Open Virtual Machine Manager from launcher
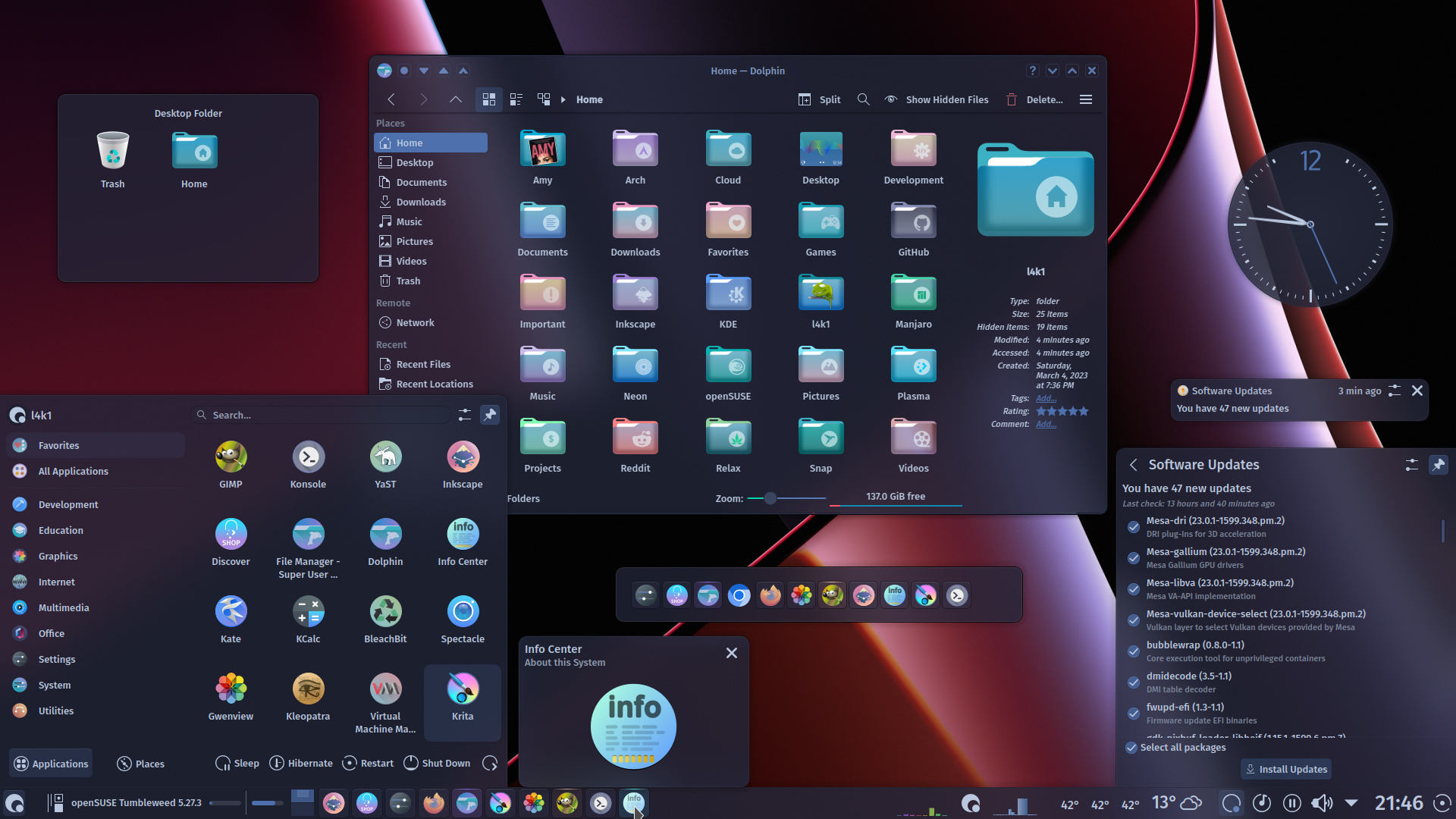The width and height of the screenshot is (1456, 819). tap(385, 702)
